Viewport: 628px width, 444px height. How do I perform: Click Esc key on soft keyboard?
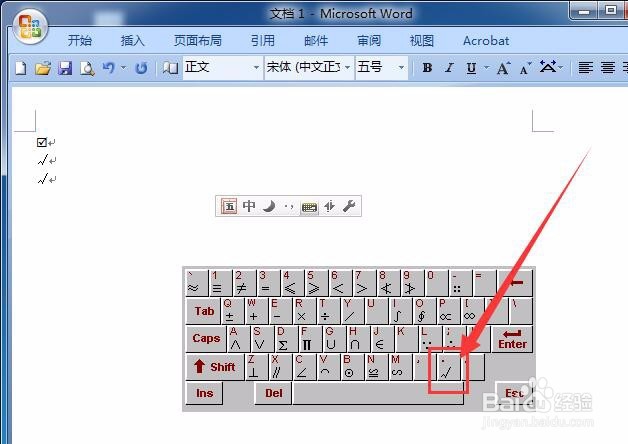514,393
